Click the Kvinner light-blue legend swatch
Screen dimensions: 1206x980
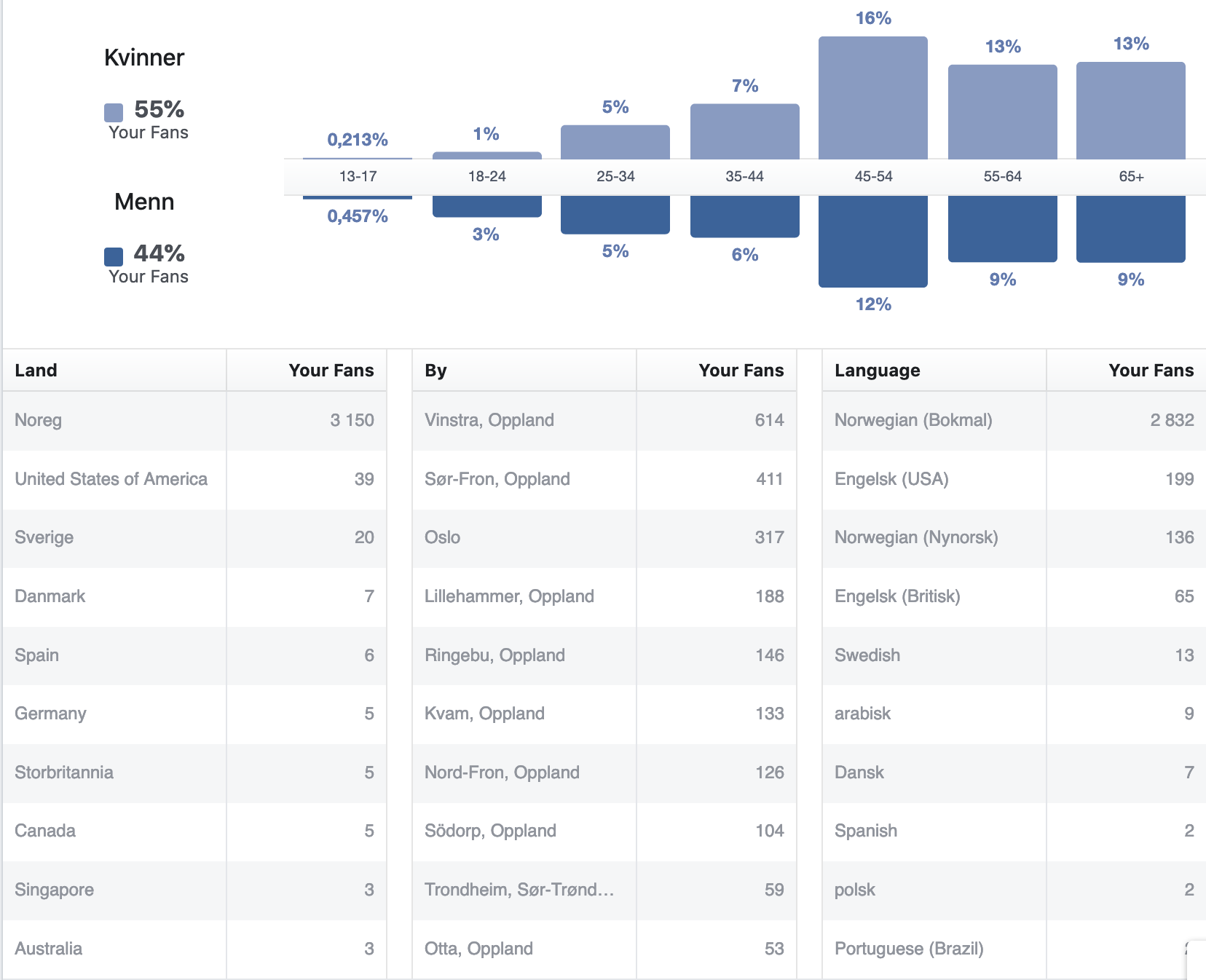click(x=114, y=112)
